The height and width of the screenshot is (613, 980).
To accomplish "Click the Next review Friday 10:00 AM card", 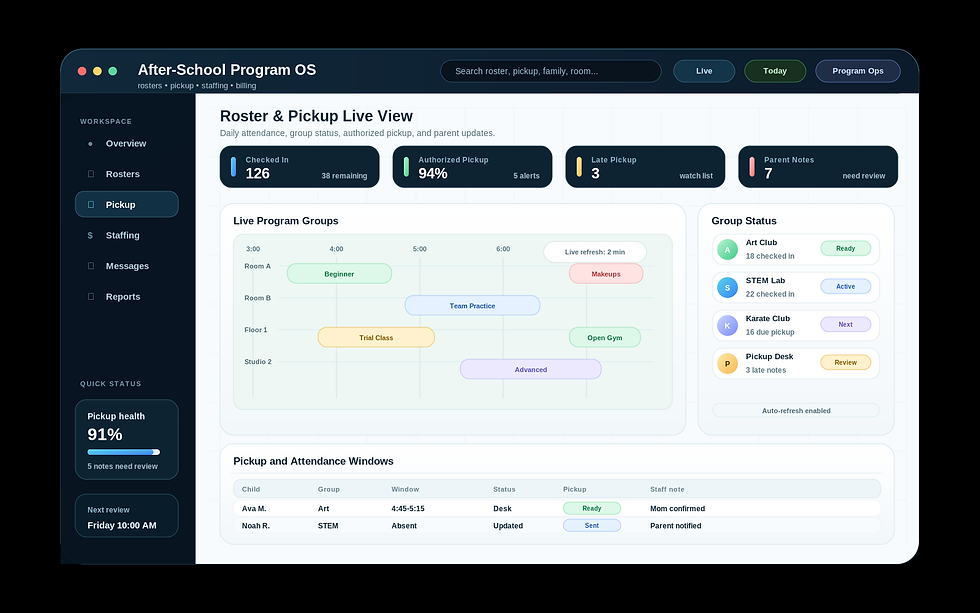I will [127, 516].
